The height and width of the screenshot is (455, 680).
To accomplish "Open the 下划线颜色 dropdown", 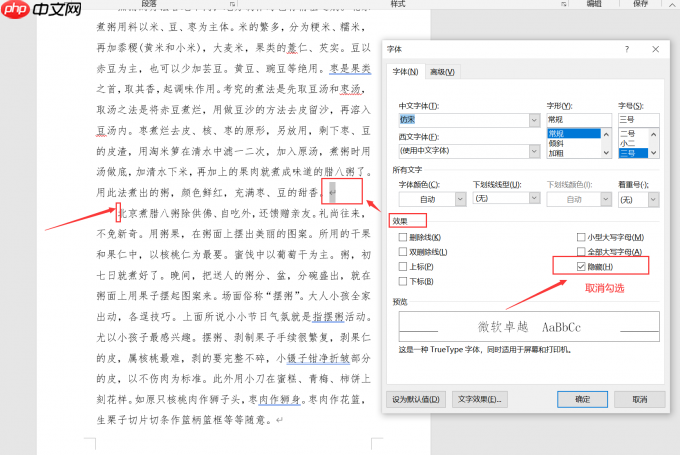I will (x=579, y=200).
